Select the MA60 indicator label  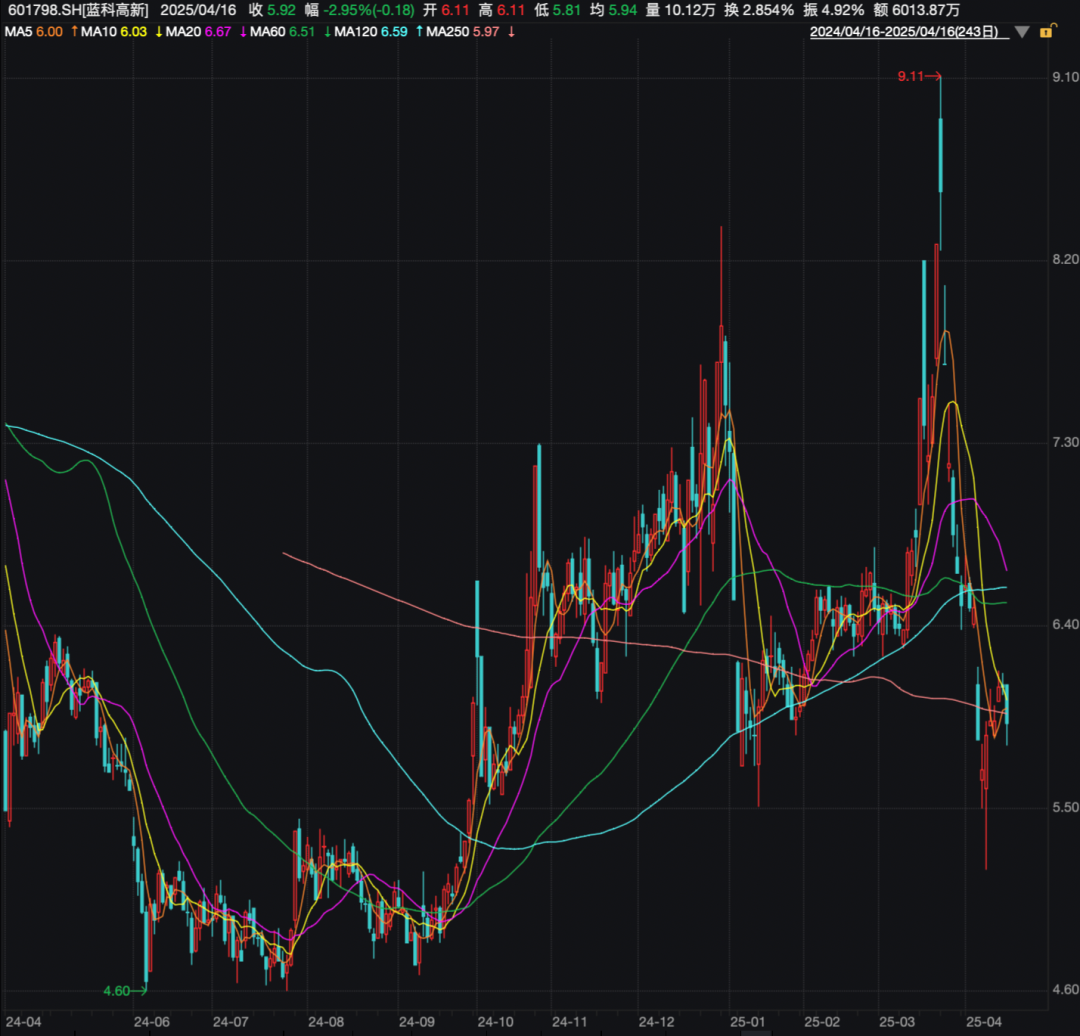(x=268, y=32)
